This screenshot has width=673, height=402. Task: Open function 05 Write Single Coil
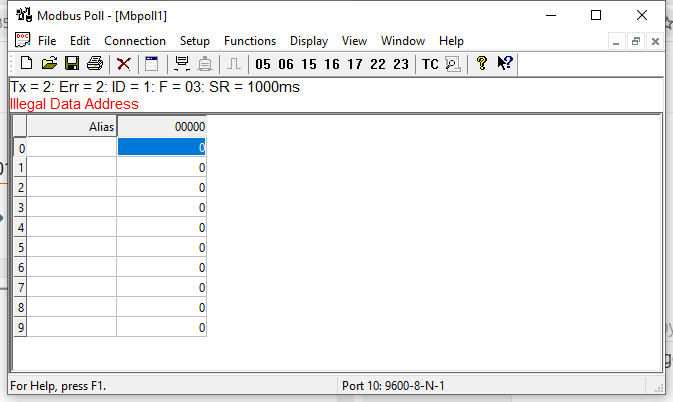click(x=263, y=64)
